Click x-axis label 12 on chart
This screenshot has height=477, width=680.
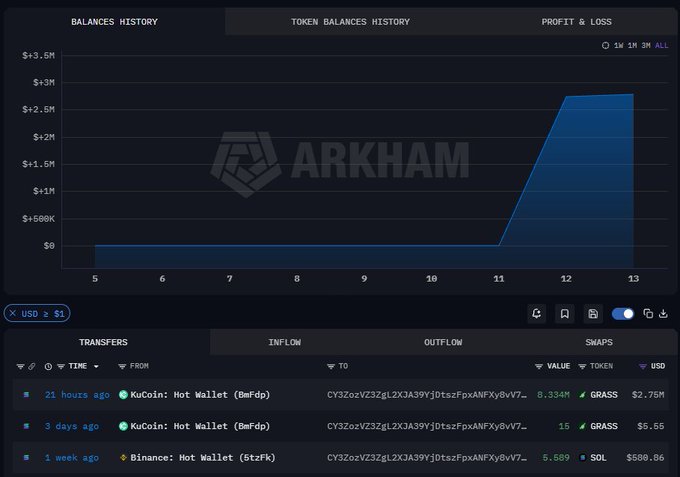click(566, 279)
